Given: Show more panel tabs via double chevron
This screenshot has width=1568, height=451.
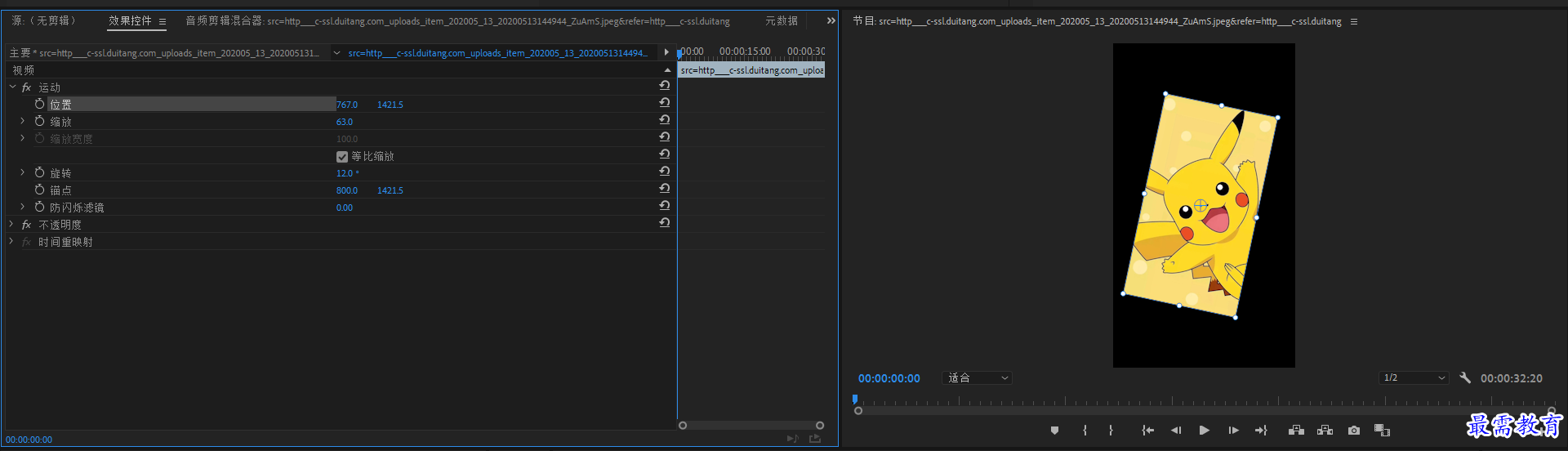Looking at the screenshot, I should [831, 21].
